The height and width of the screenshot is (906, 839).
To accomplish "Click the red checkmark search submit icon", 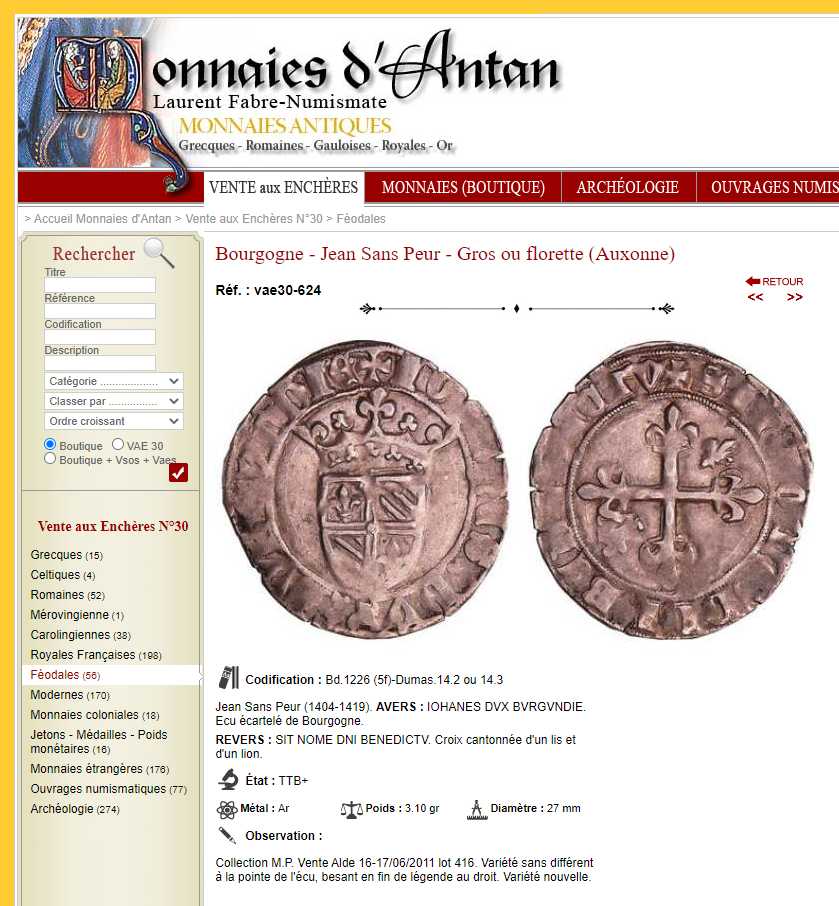I will [179, 472].
